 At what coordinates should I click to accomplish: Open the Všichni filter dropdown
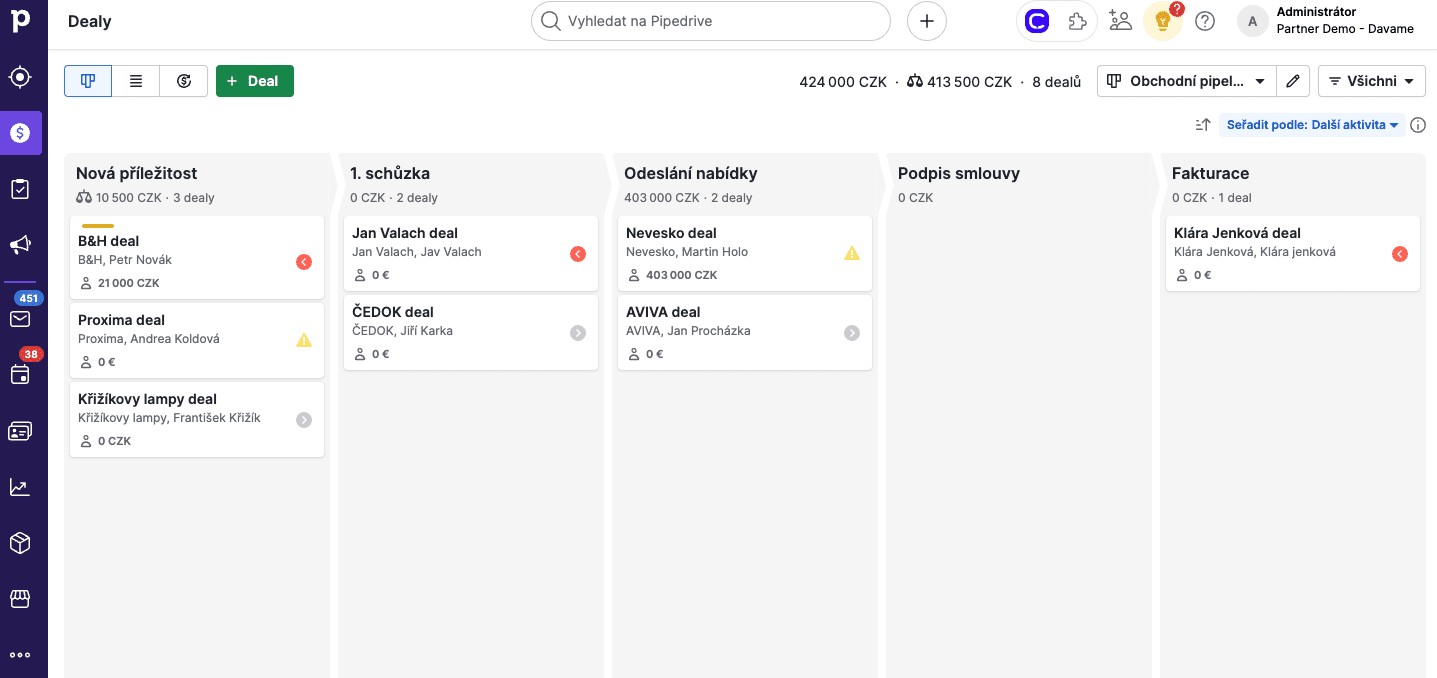pyautogui.click(x=1371, y=81)
